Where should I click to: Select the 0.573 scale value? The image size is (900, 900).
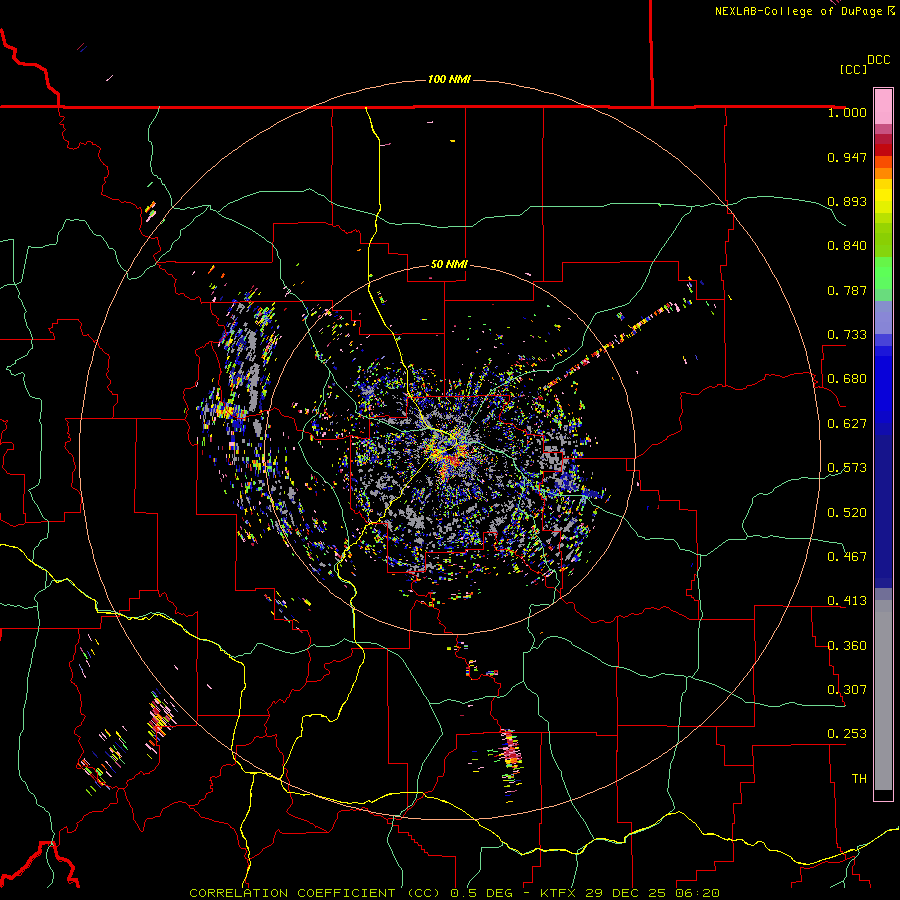click(847, 468)
